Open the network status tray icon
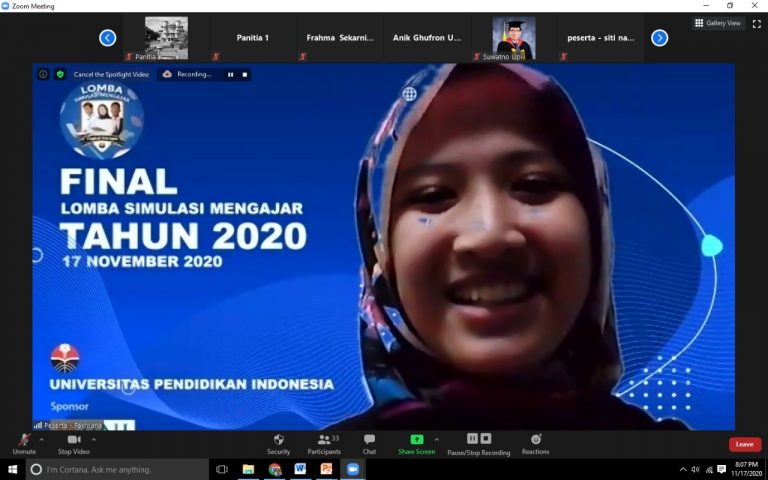The height and width of the screenshot is (480, 768). pos(709,470)
